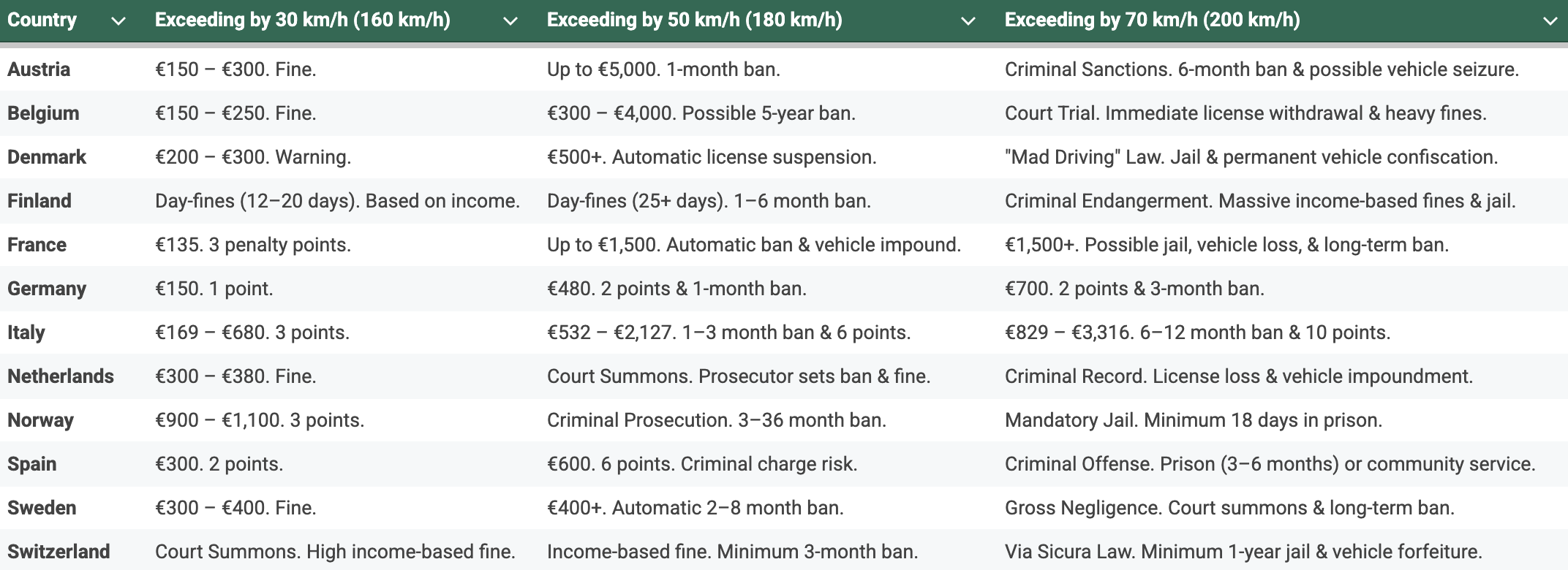Select the Country column header
The image size is (1568, 570).
(42, 20)
